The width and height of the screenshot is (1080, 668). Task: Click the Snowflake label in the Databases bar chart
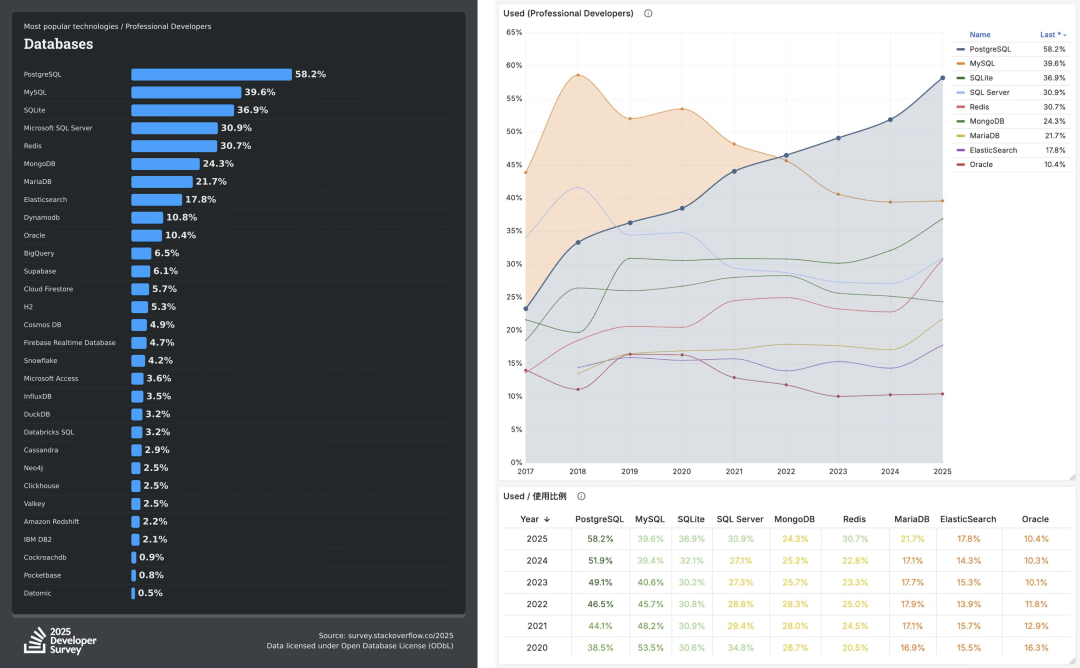[x=41, y=361]
